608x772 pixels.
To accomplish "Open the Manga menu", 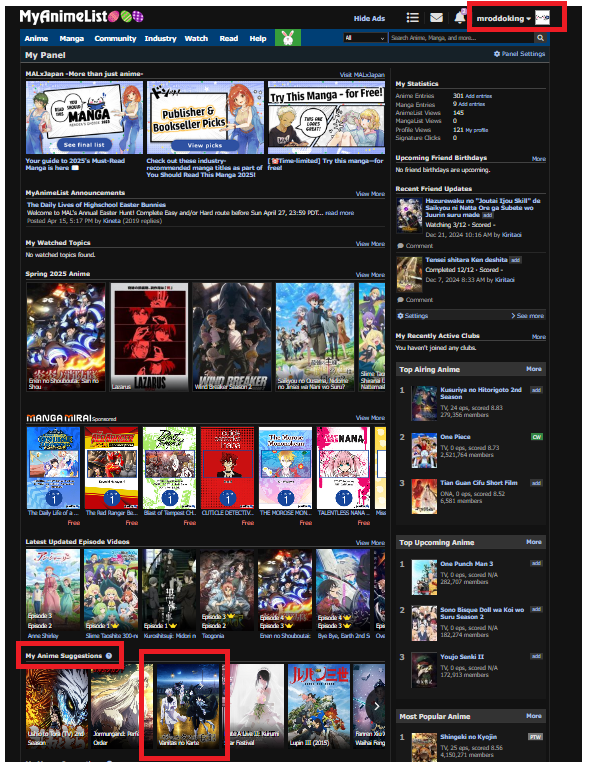I will pyautogui.click(x=72, y=38).
